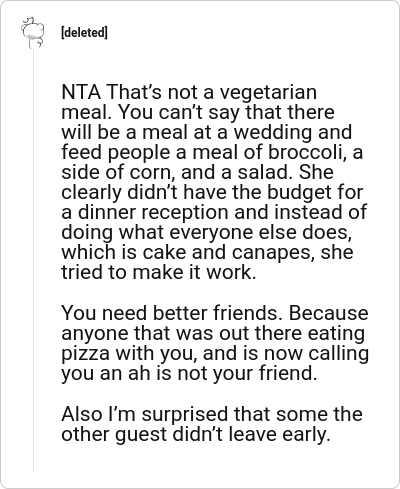This screenshot has height=489, width=400.
Task: Click the word 'surprised' in last paragraph
Action: 185,415
